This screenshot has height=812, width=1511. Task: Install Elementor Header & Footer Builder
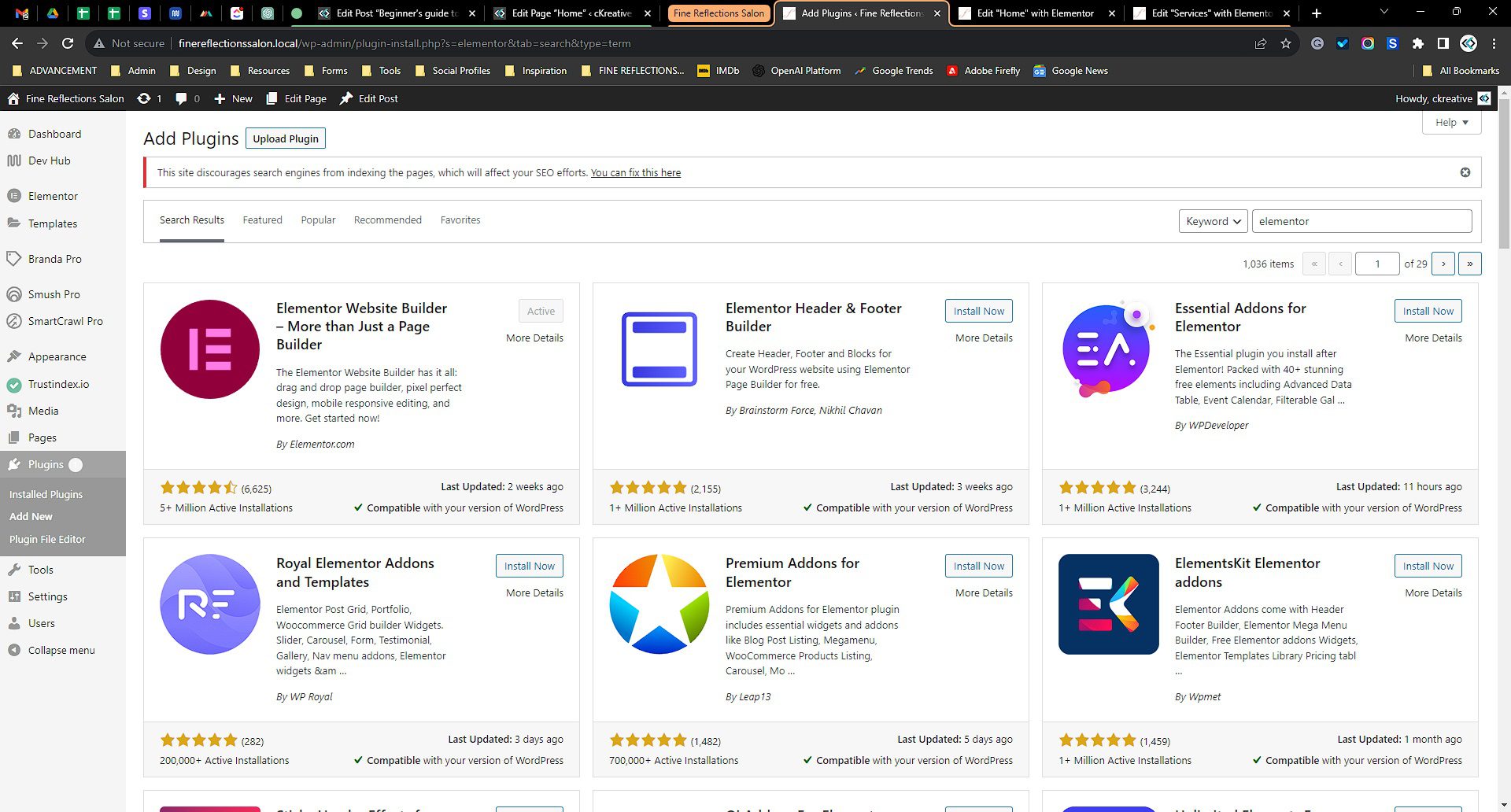[979, 311]
